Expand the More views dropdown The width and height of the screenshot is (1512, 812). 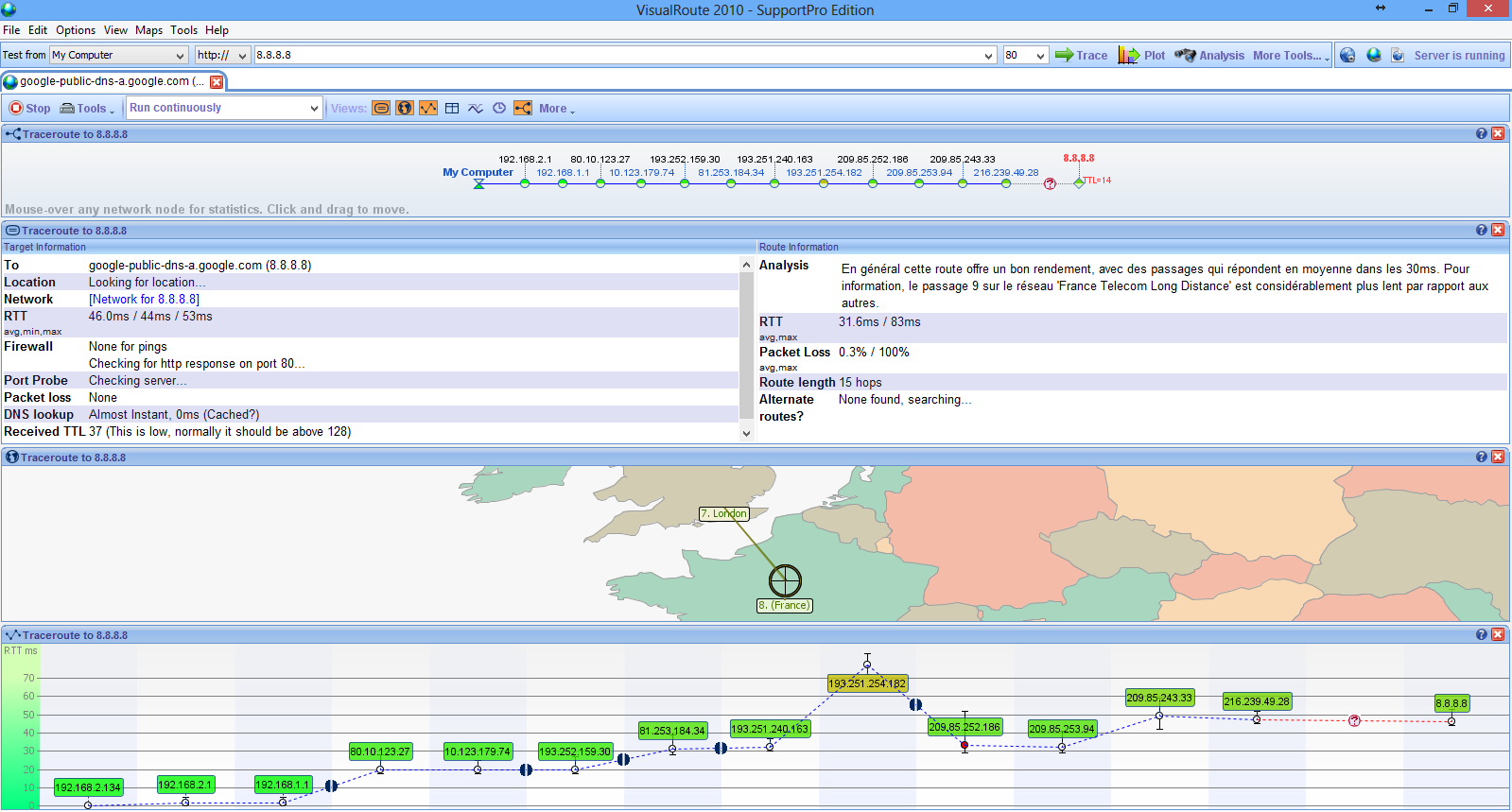(x=557, y=109)
